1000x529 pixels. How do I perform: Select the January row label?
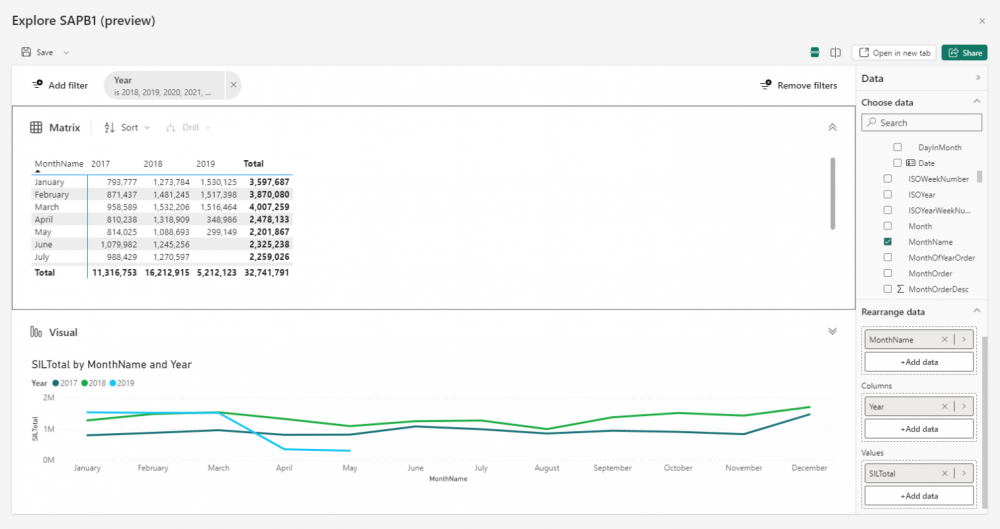(x=49, y=182)
